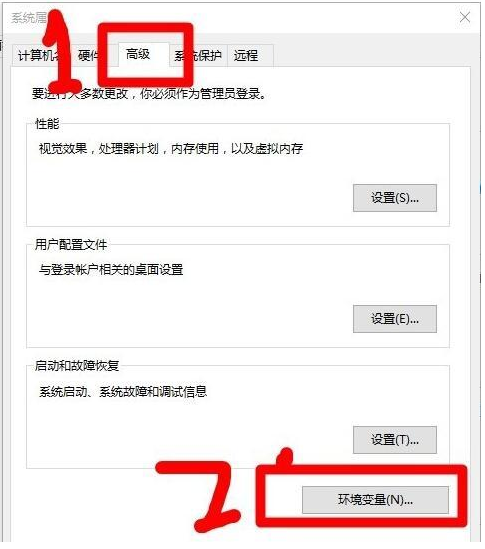485x549 pixels.
Task: Click user profile 设置(E) button
Action: pyautogui.click(x=395, y=319)
